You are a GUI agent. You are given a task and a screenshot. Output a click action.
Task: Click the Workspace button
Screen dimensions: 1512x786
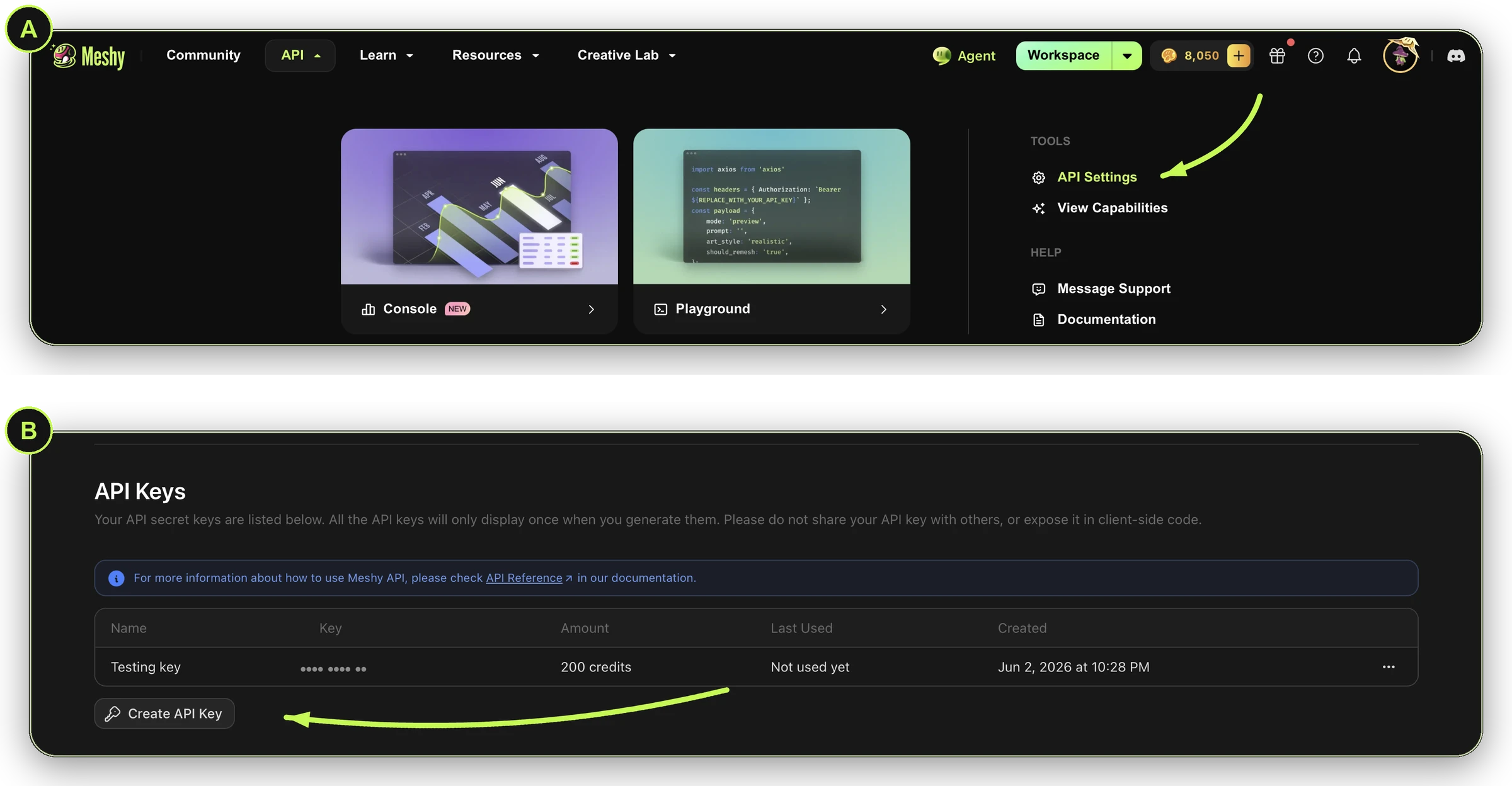(1063, 55)
